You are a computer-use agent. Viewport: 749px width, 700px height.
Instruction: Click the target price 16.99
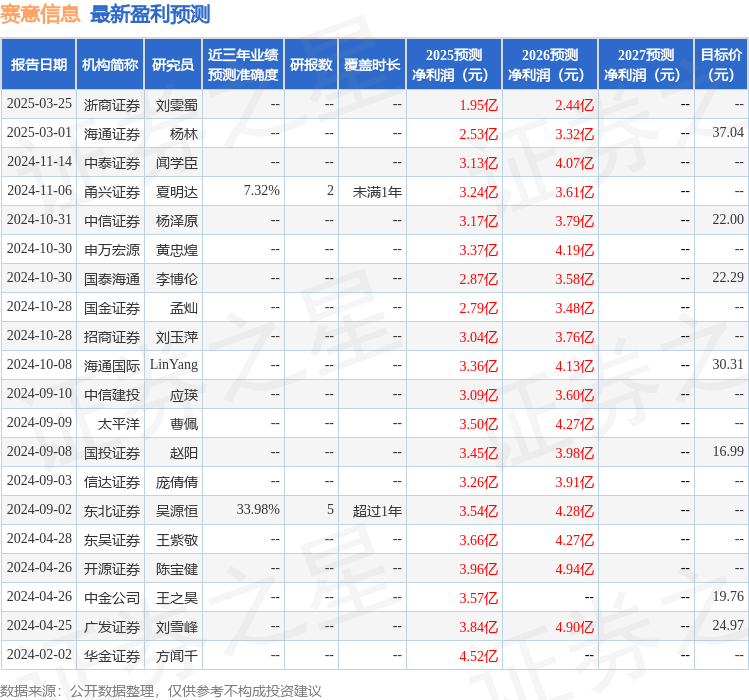point(728,452)
